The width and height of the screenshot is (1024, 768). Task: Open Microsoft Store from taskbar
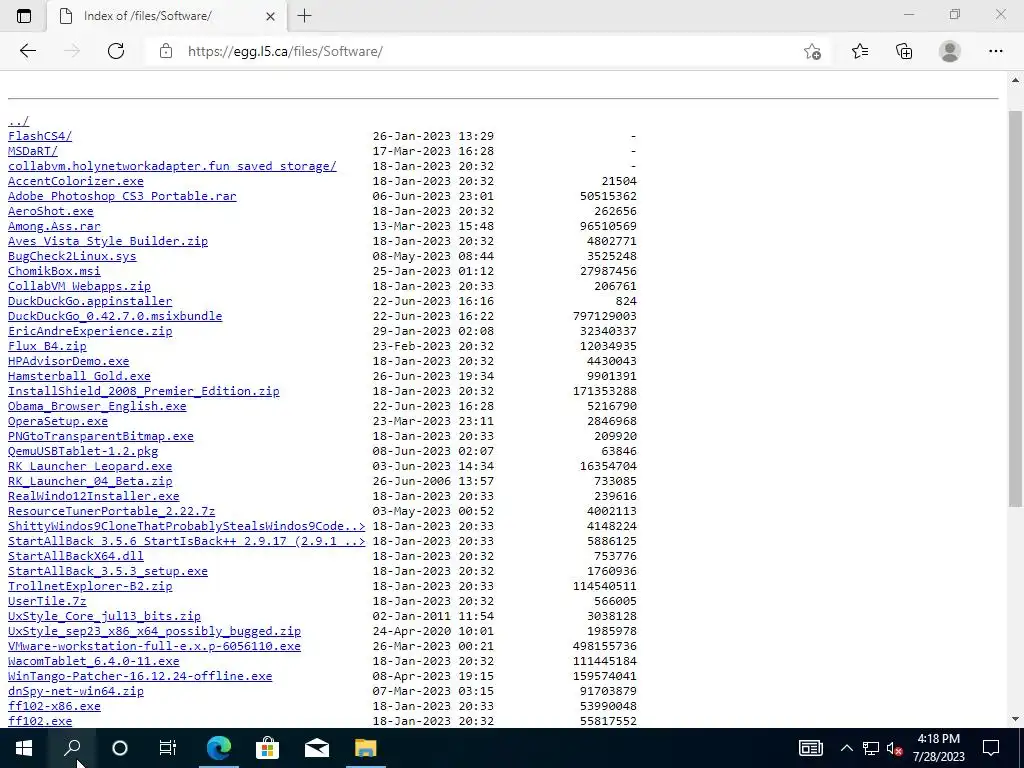(x=267, y=748)
